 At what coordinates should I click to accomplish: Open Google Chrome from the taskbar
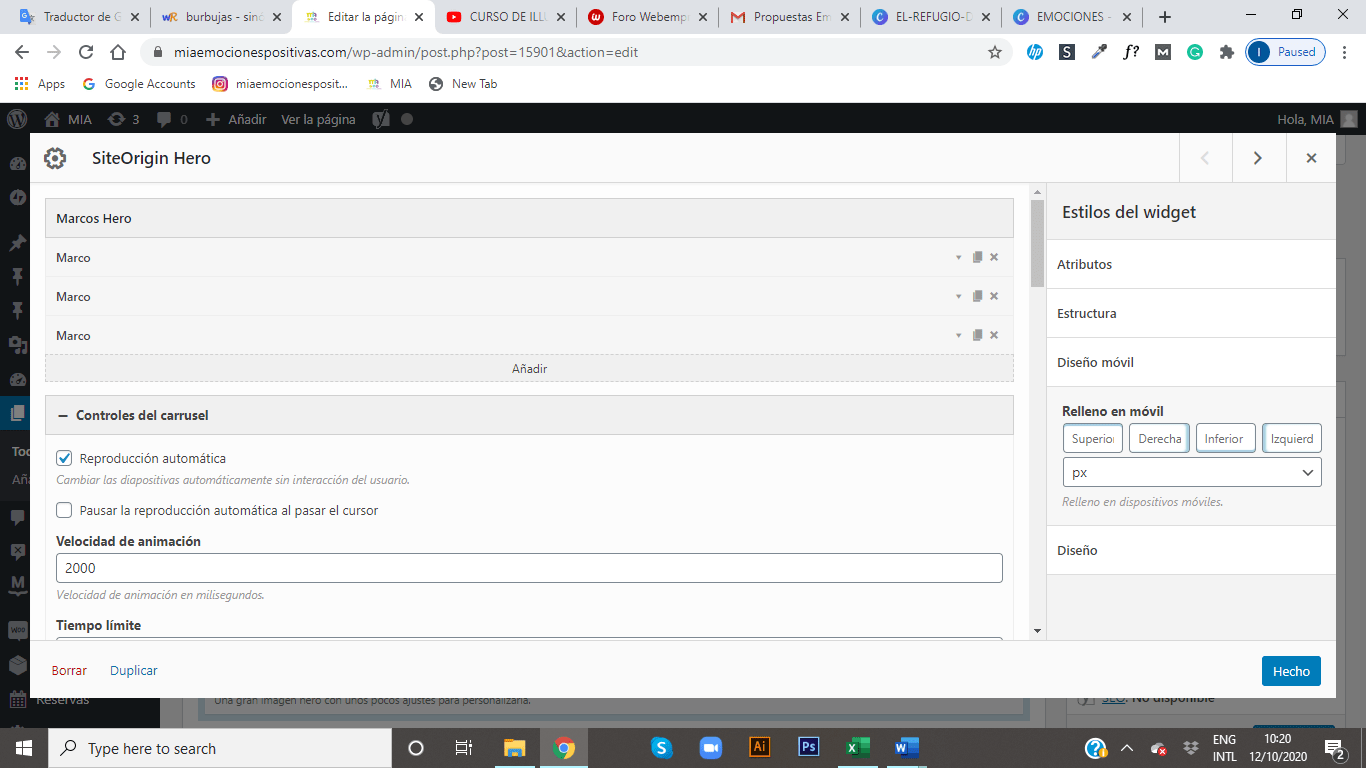pos(564,747)
